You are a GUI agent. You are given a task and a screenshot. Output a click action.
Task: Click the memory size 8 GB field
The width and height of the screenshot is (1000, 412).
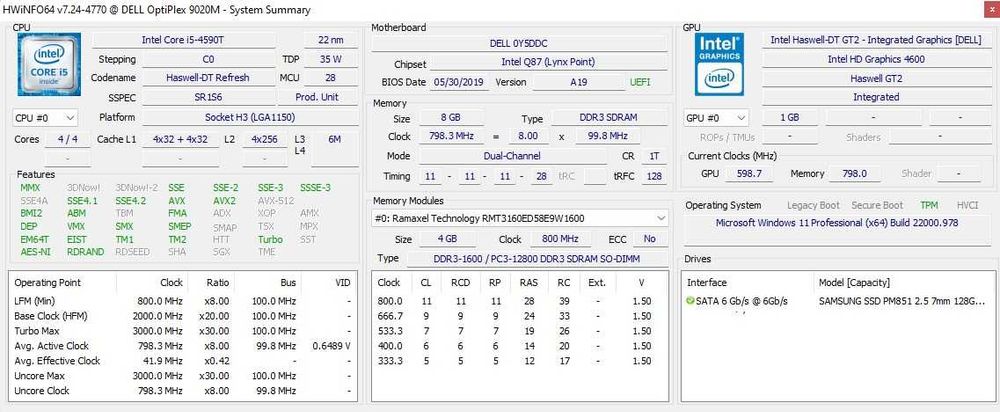(x=452, y=119)
